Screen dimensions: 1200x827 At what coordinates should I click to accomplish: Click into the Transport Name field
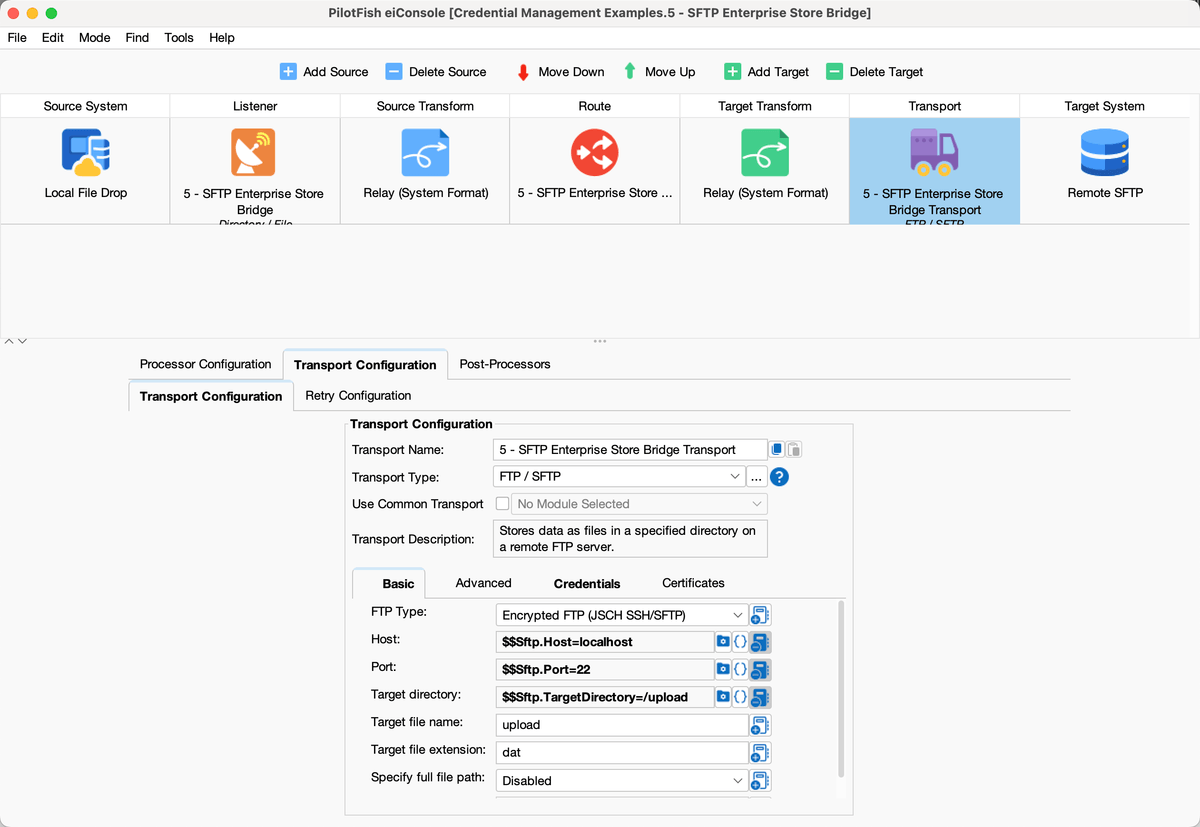click(x=630, y=450)
